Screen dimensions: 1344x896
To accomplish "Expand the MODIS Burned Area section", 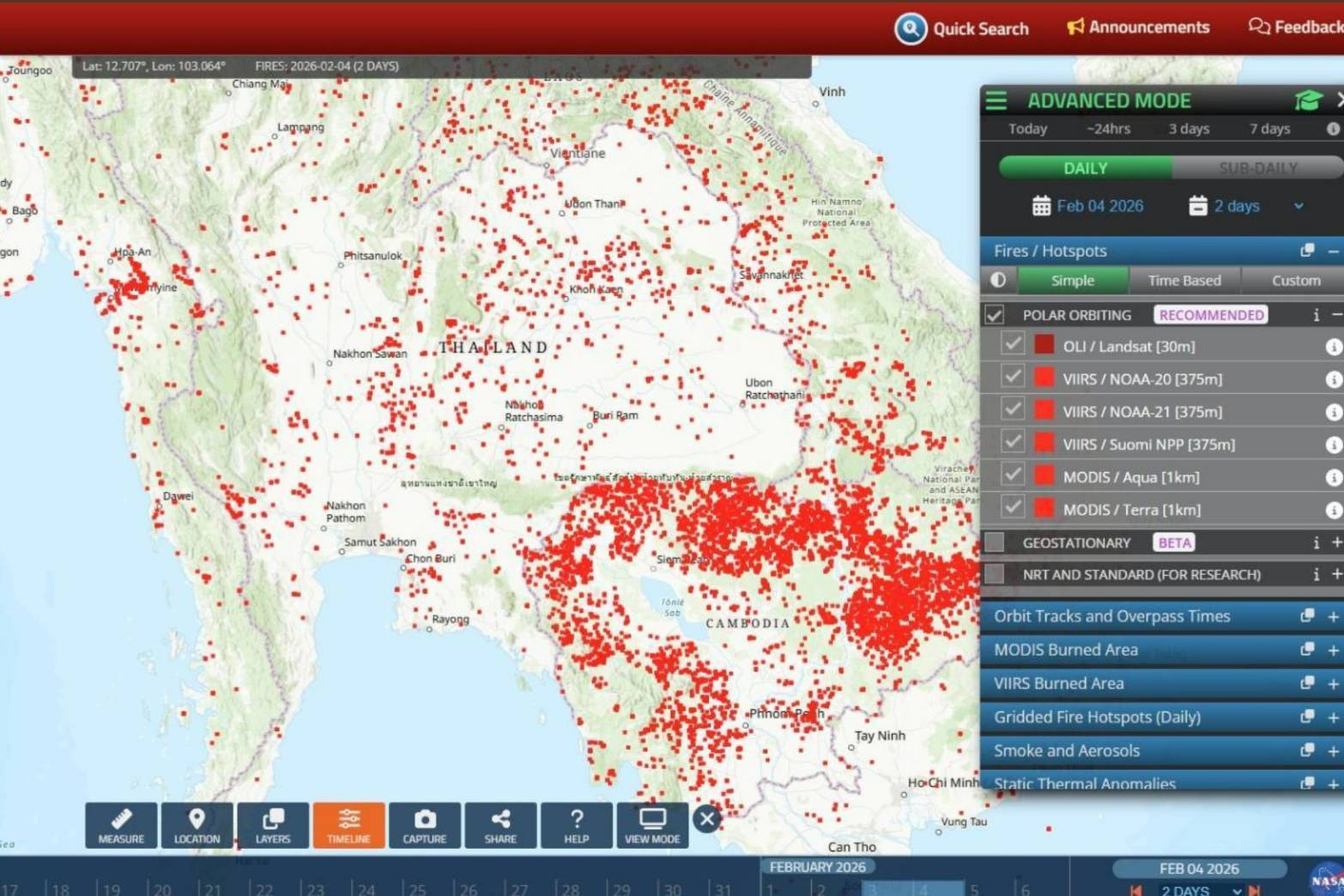I will (x=1332, y=651).
